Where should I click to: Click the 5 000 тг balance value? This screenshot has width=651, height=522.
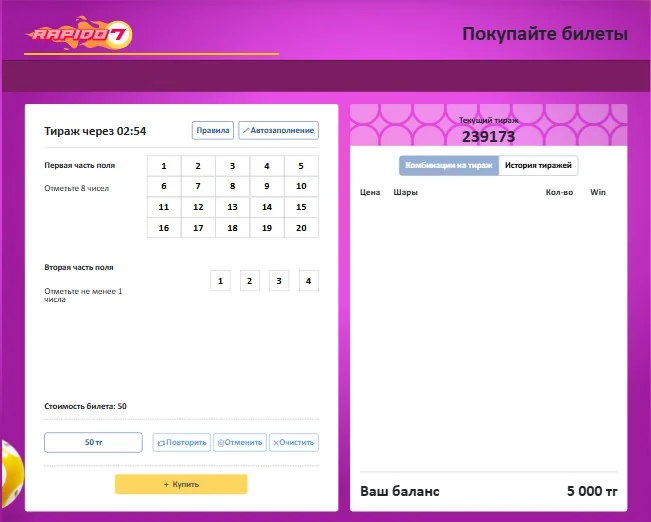[592, 491]
